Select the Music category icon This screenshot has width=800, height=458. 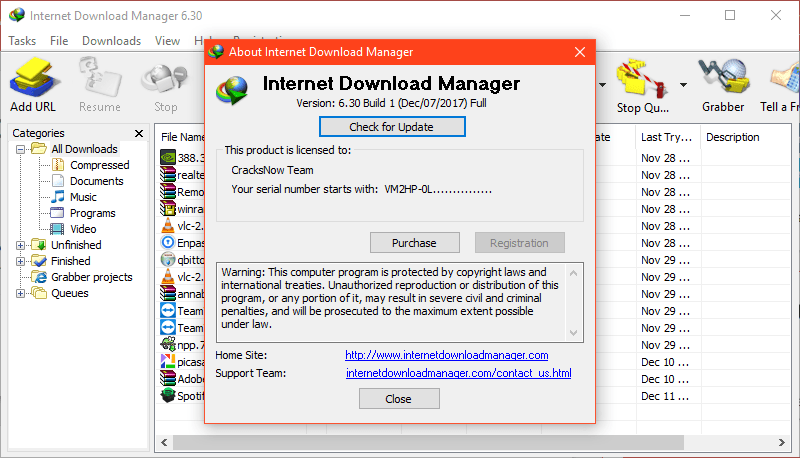(x=58, y=196)
